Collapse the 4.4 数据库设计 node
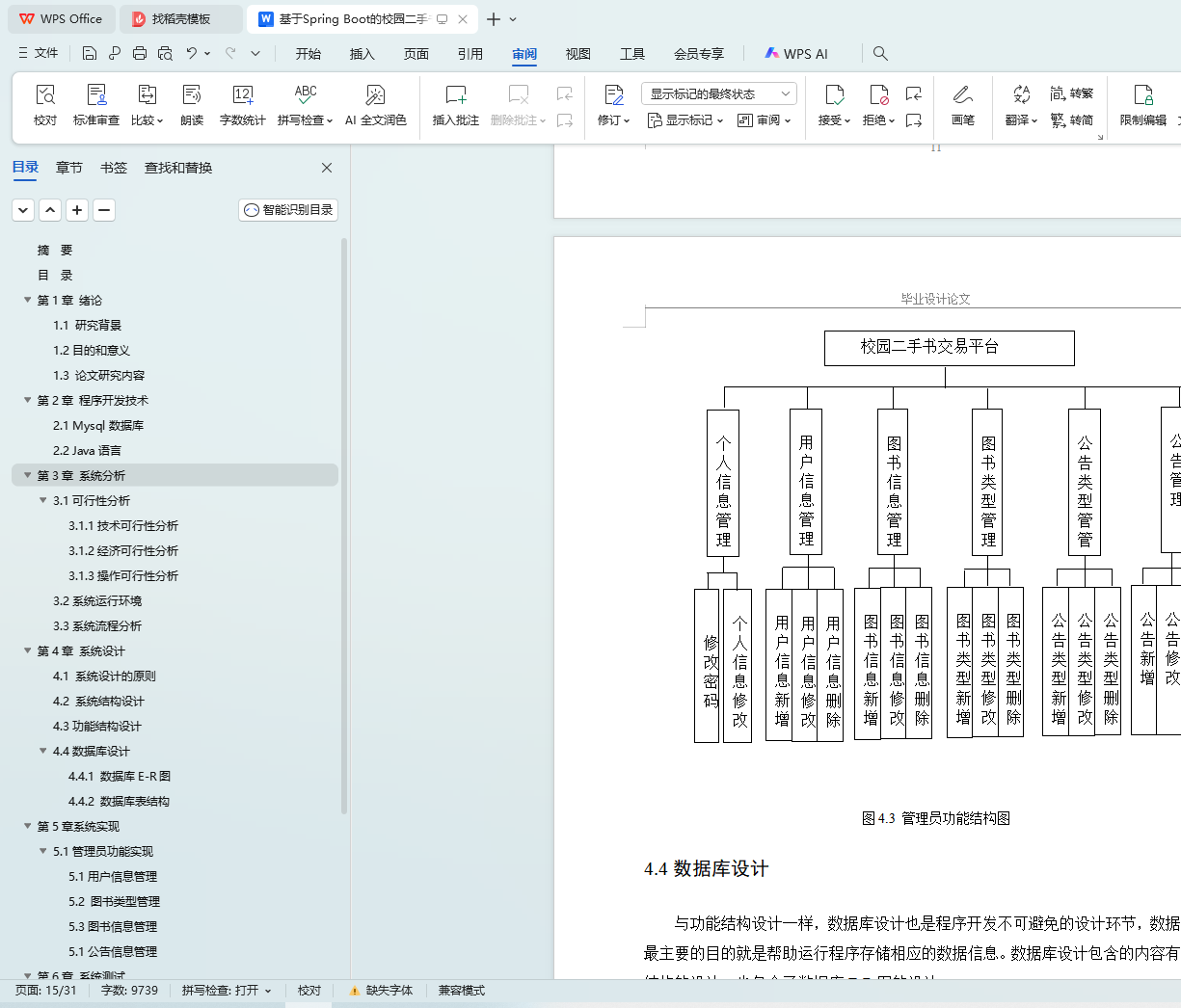 pos(43,751)
